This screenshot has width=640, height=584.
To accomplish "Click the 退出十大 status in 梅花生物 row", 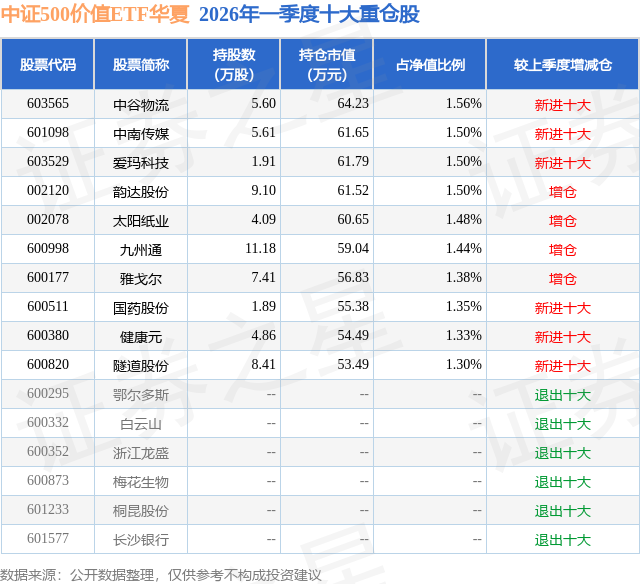I will [563, 482].
